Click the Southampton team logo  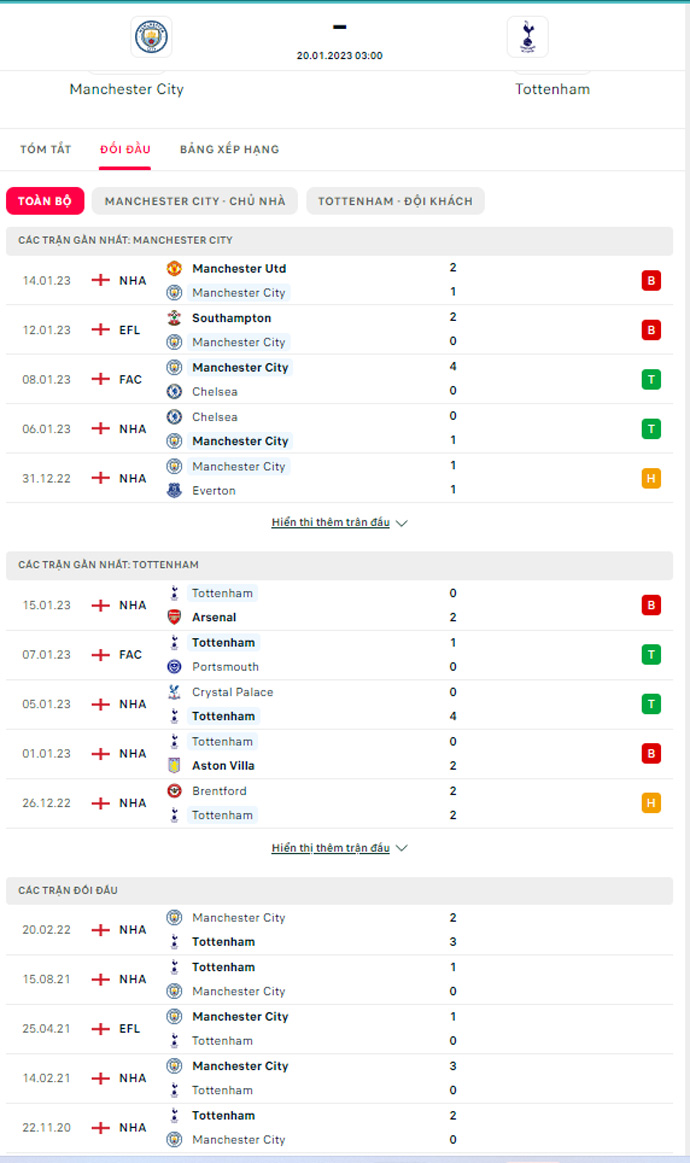click(x=174, y=318)
